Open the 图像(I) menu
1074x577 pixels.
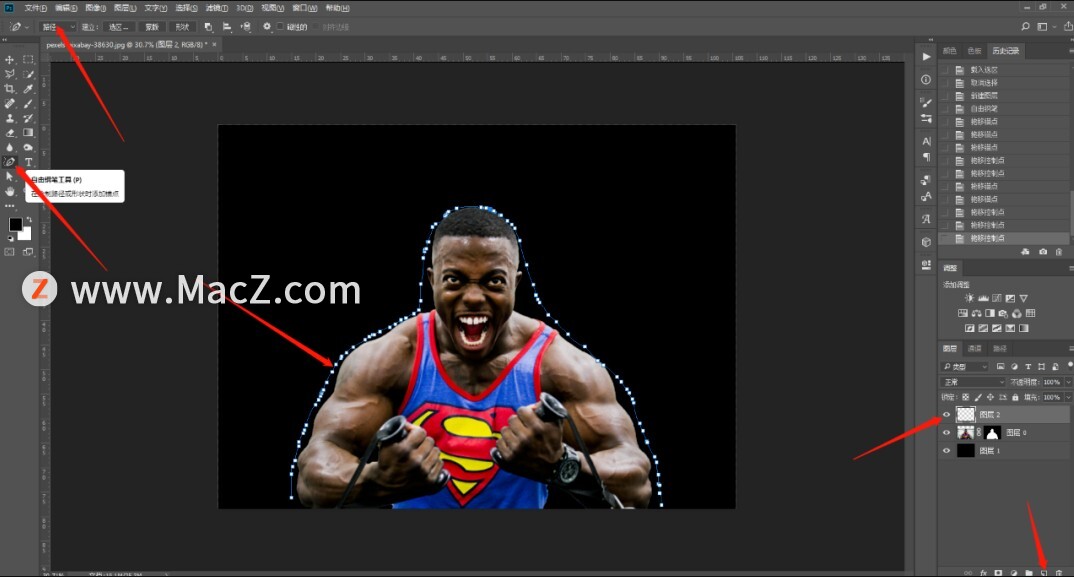coord(95,8)
